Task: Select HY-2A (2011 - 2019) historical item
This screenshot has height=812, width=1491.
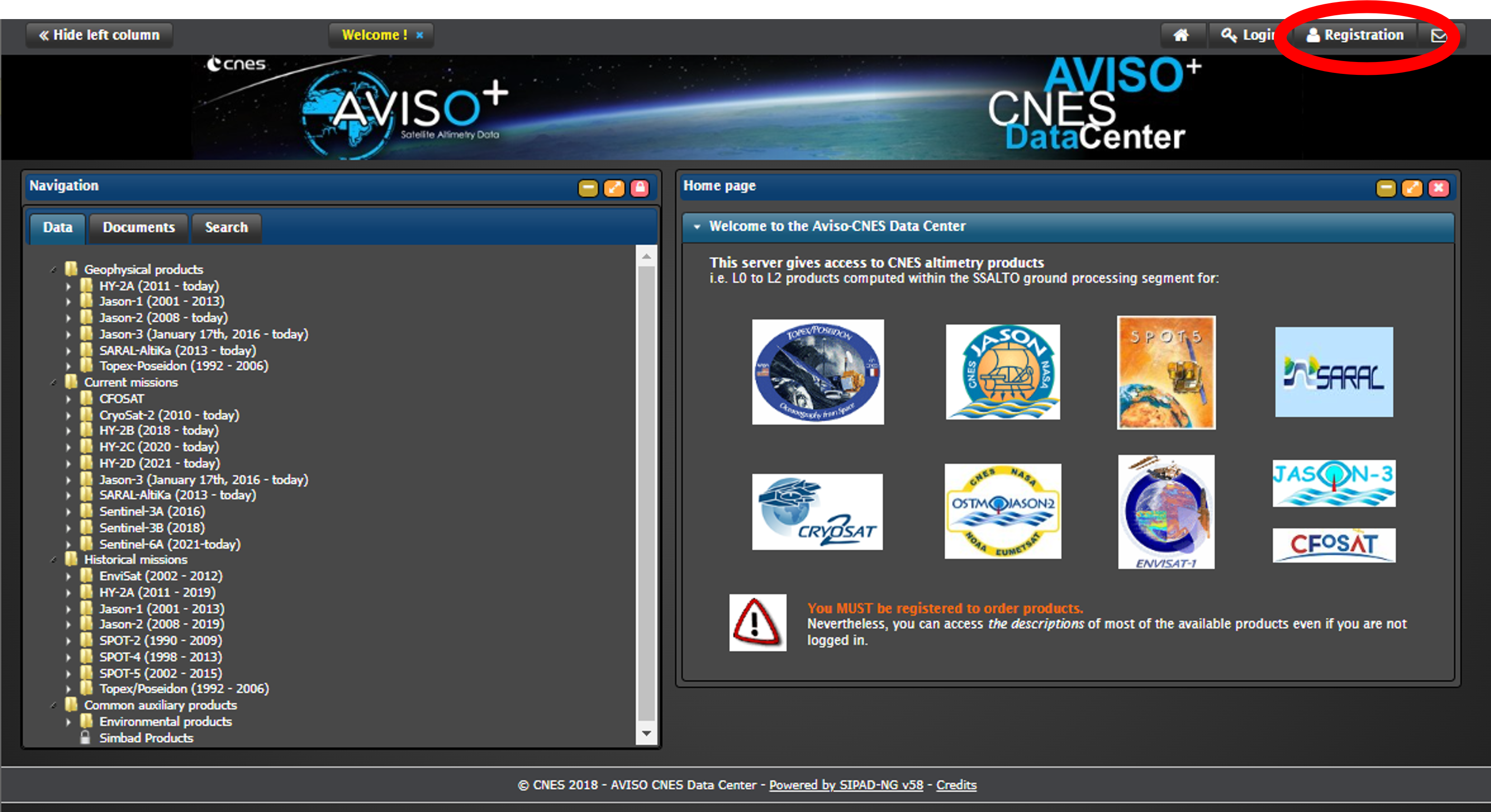Action: tap(157, 593)
